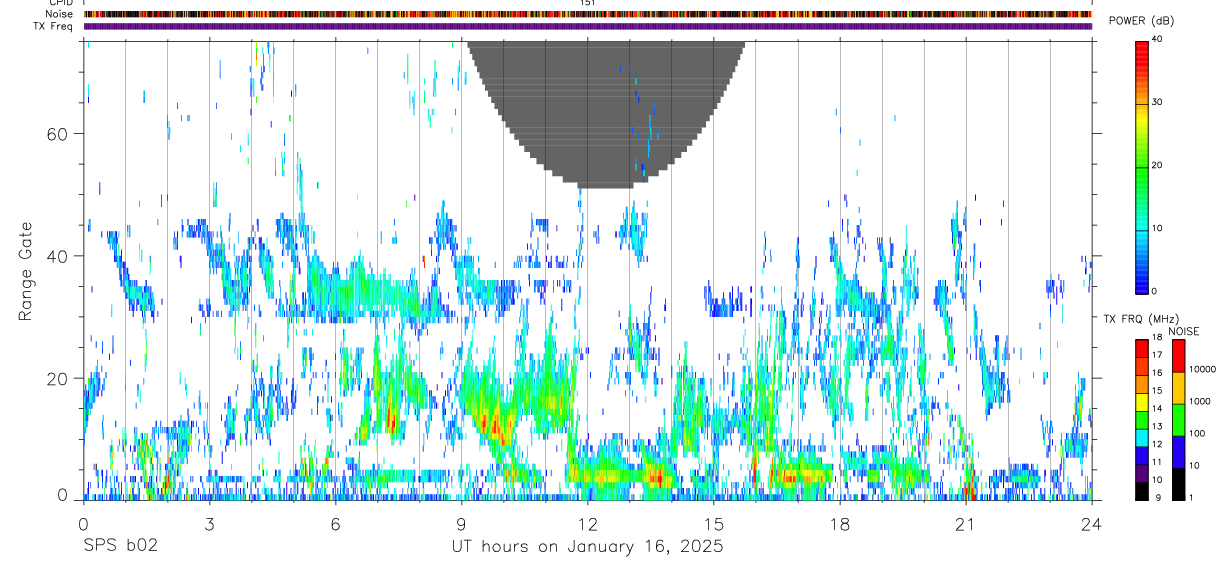This screenshot has height=567, width=1228.
Task: Click the cyan swatch in TX FRQ legend
Action: coord(1142,436)
